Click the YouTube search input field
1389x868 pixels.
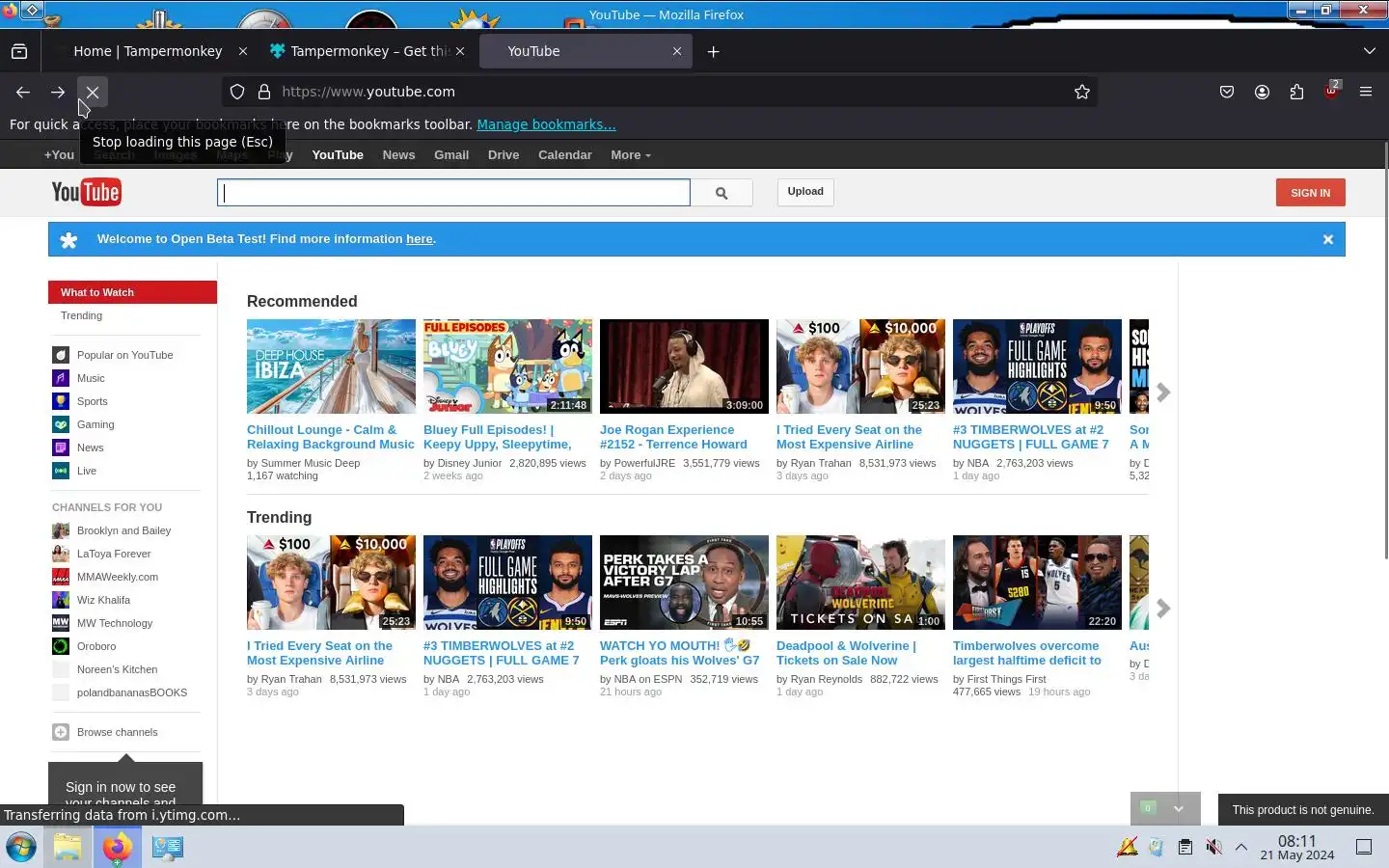pyautogui.click(x=453, y=193)
